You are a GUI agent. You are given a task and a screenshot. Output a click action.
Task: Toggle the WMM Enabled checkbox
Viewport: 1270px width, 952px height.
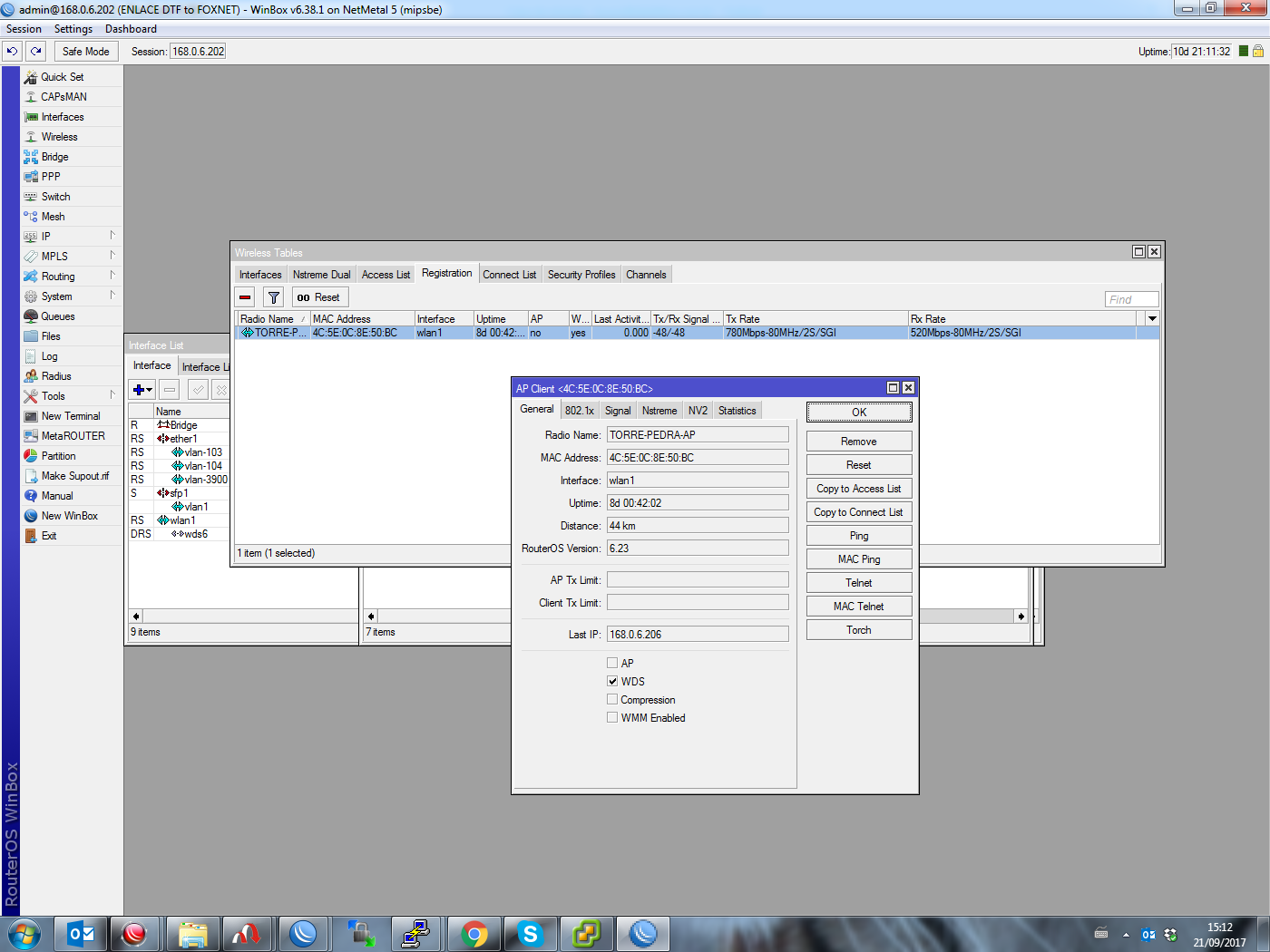click(612, 718)
